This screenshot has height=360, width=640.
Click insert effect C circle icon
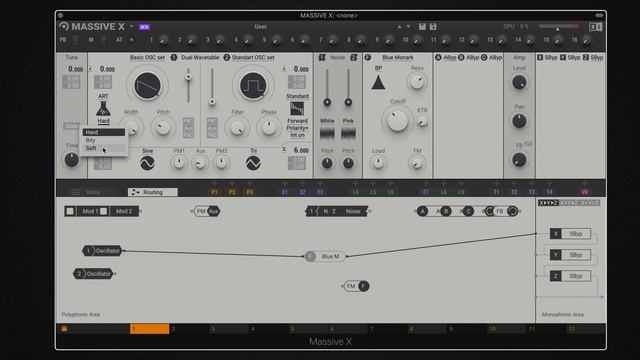tap(484, 58)
